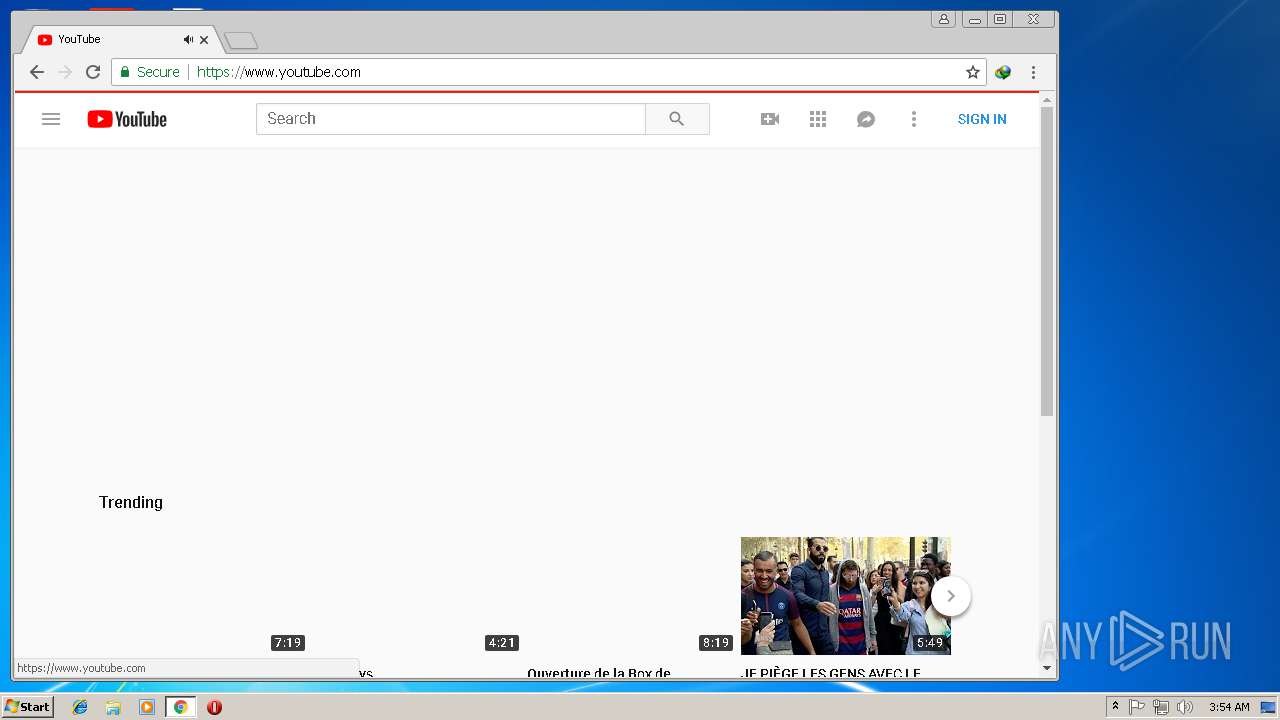Viewport: 1280px width, 720px height.
Task: Open Action Center flag icon
Action: tap(1137, 707)
